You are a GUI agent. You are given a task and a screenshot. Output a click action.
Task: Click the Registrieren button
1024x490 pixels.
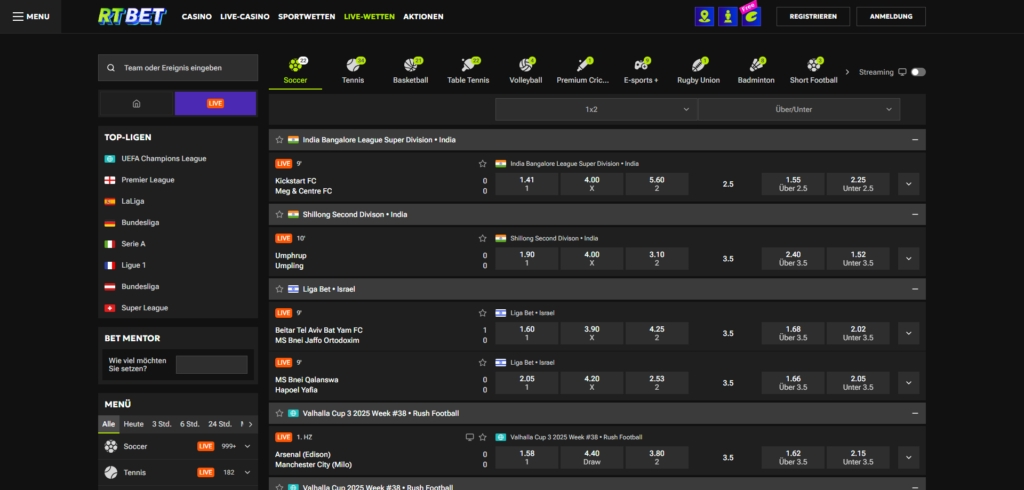[812, 17]
